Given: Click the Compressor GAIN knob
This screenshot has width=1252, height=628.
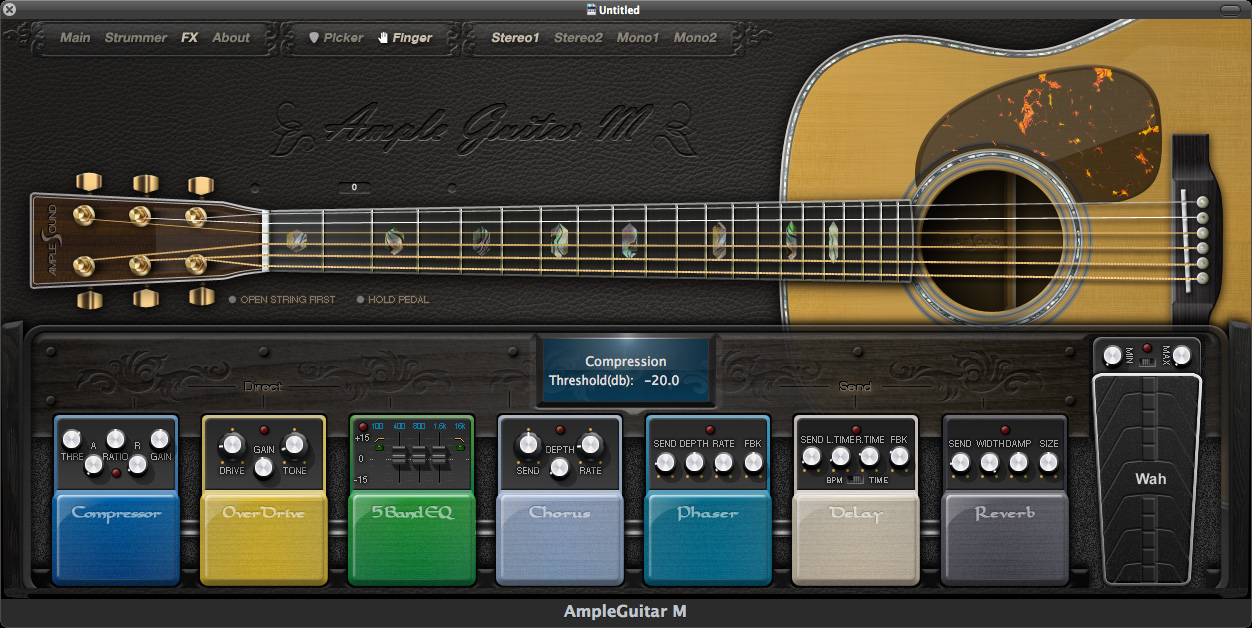Looking at the screenshot, I should [x=160, y=439].
